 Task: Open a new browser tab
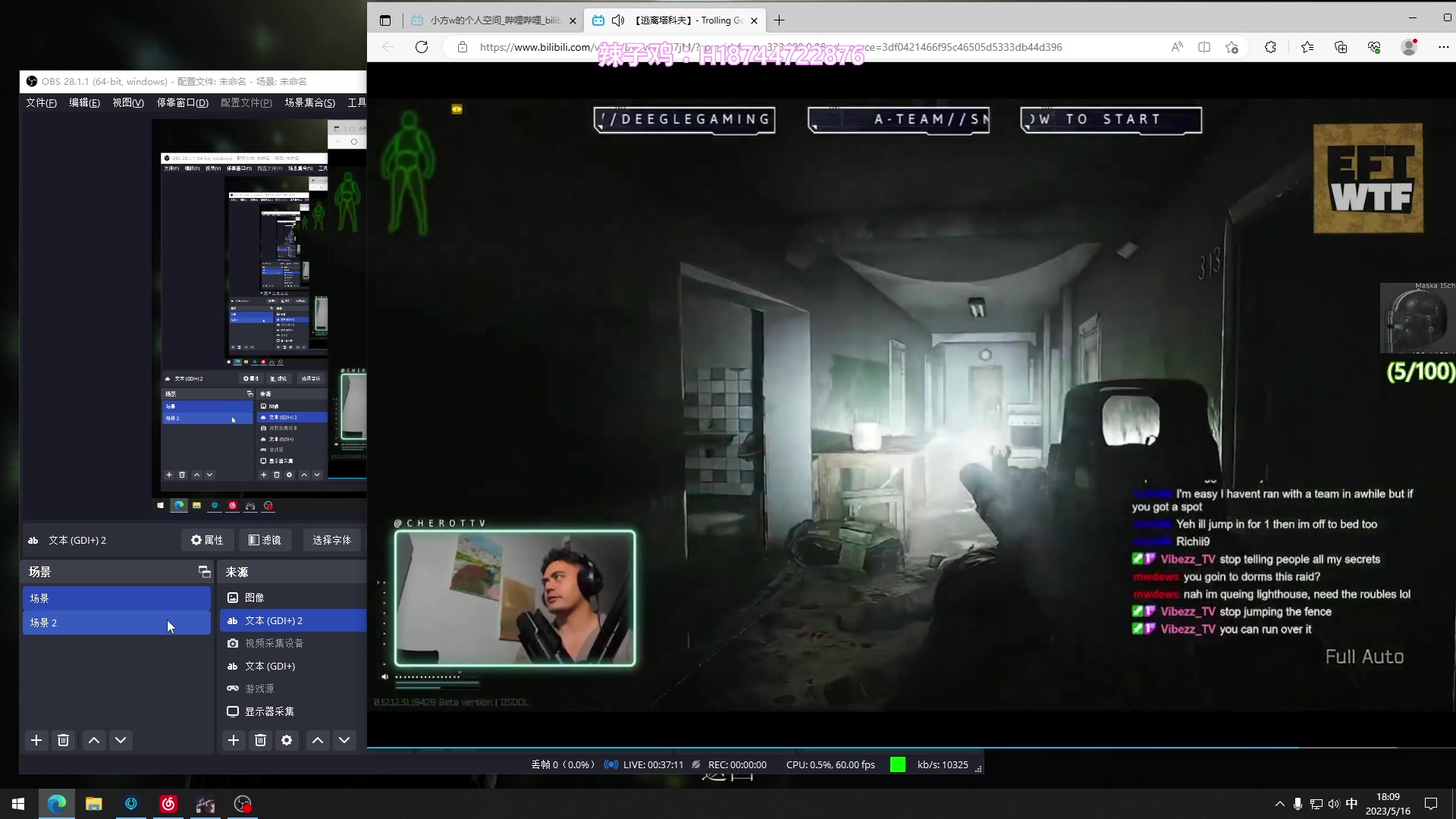pyautogui.click(x=779, y=20)
